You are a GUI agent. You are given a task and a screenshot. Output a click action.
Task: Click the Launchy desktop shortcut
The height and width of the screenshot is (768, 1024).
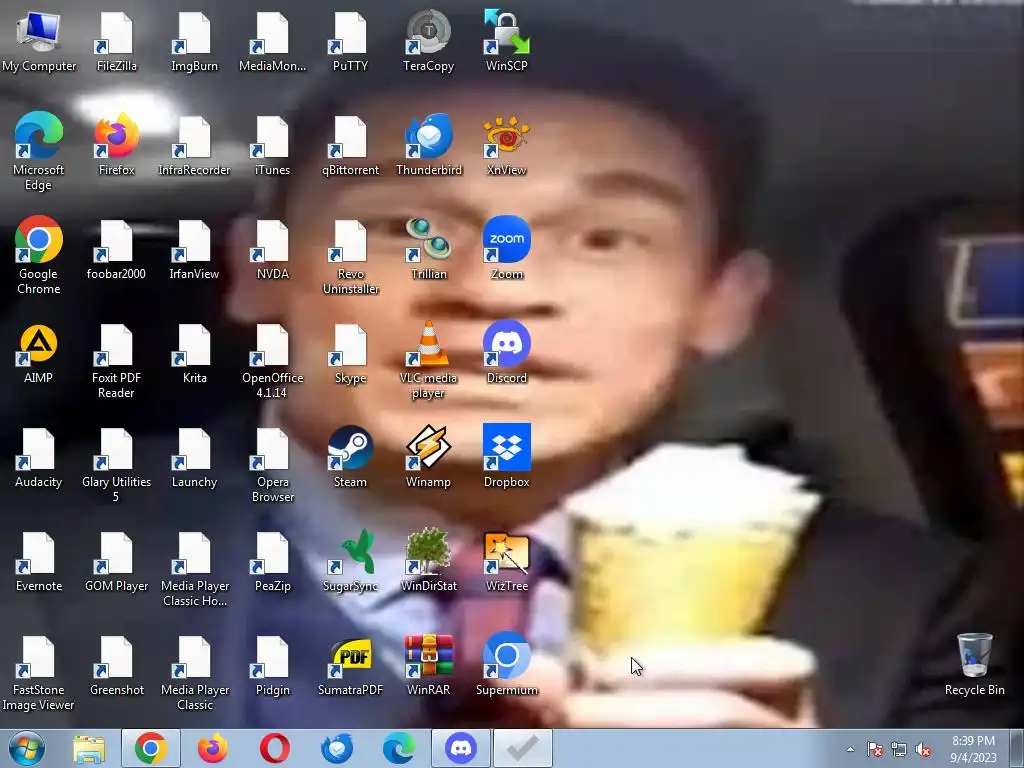[x=194, y=457]
